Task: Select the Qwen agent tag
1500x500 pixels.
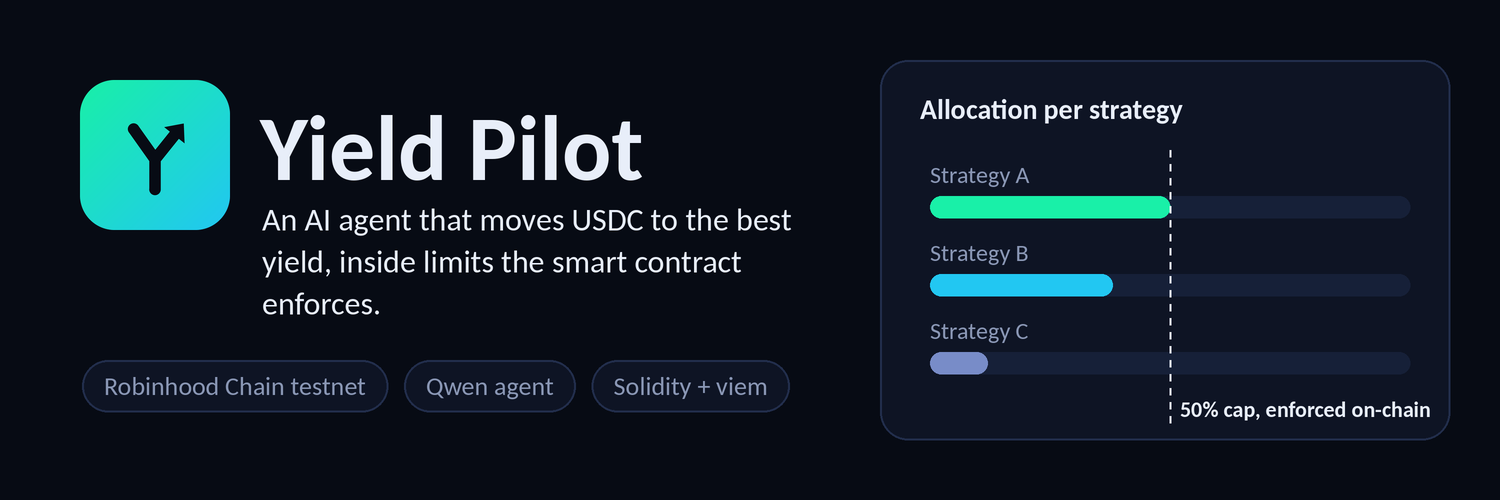Action: coord(490,386)
